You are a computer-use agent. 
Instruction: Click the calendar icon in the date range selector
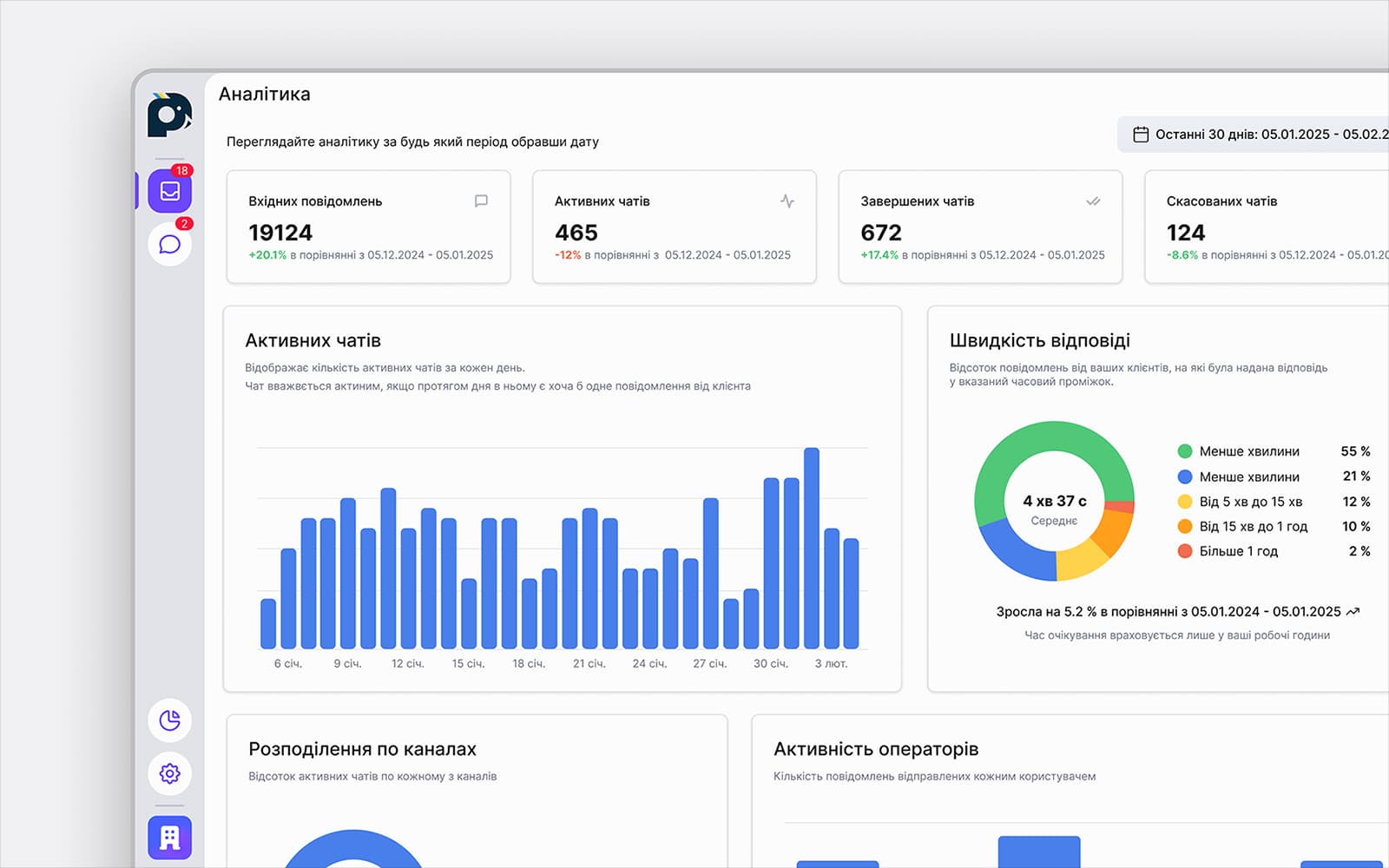[1141, 135]
